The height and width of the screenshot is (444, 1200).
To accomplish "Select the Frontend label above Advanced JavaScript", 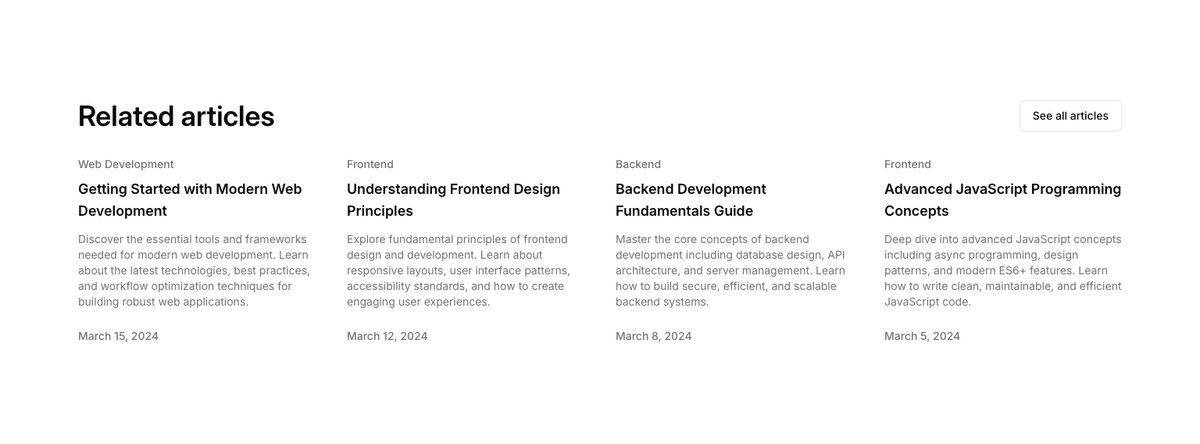I will tap(908, 164).
